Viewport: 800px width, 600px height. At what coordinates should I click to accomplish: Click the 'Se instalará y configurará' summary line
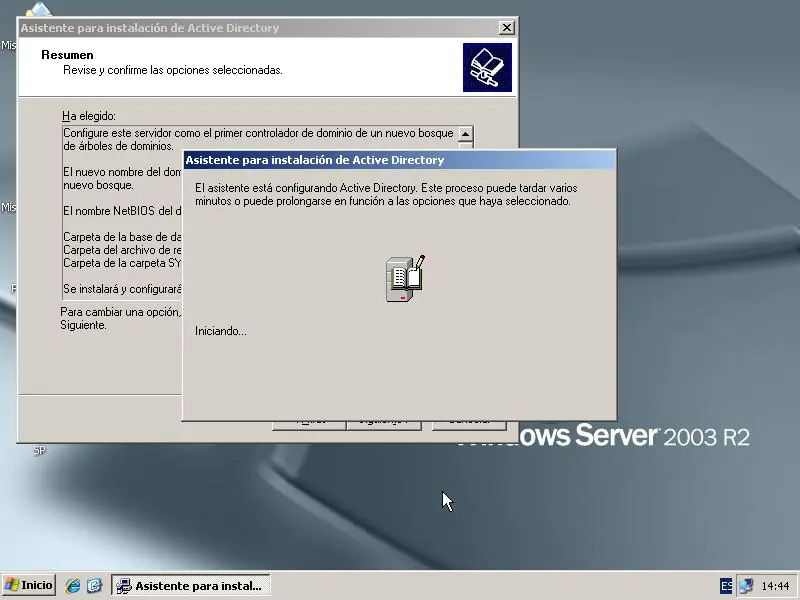122,289
